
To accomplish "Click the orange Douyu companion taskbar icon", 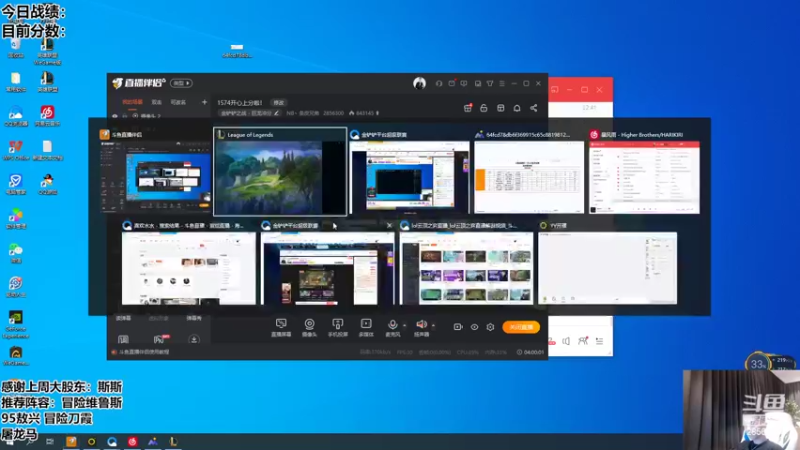I will pyautogui.click(x=71, y=441).
